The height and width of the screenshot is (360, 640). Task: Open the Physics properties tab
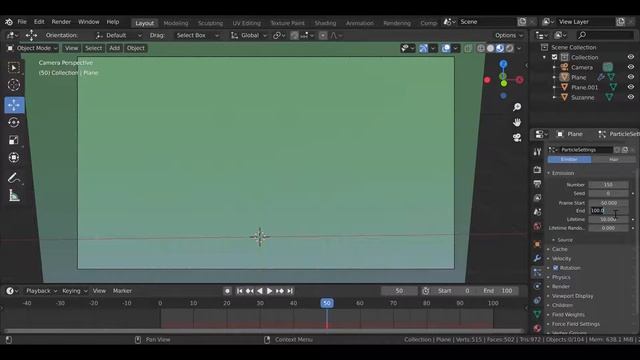click(537, 286)
